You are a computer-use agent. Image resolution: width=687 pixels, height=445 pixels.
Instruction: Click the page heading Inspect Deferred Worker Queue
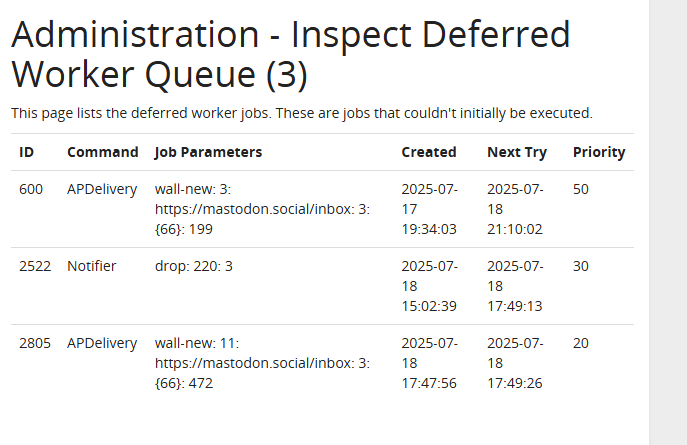coord(290,54)
